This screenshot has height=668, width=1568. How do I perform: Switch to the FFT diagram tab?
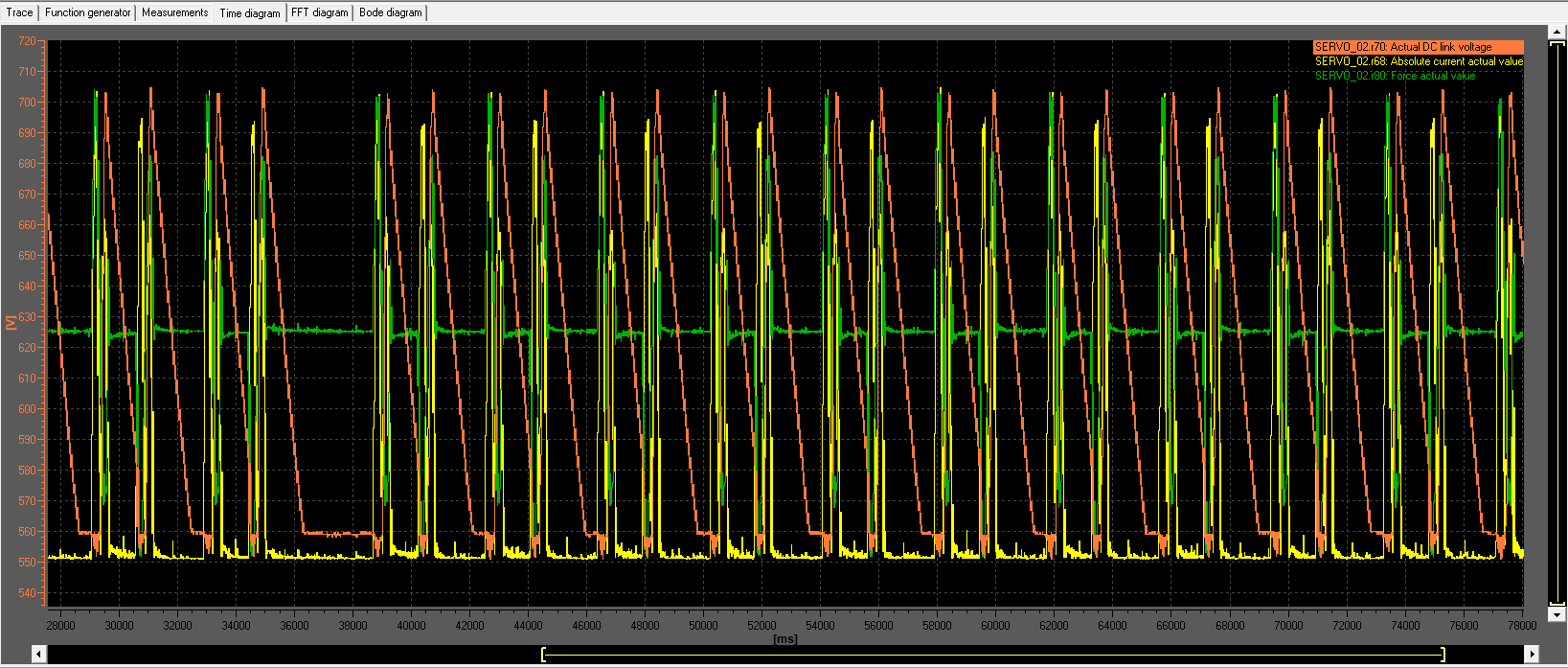(320, 12)
